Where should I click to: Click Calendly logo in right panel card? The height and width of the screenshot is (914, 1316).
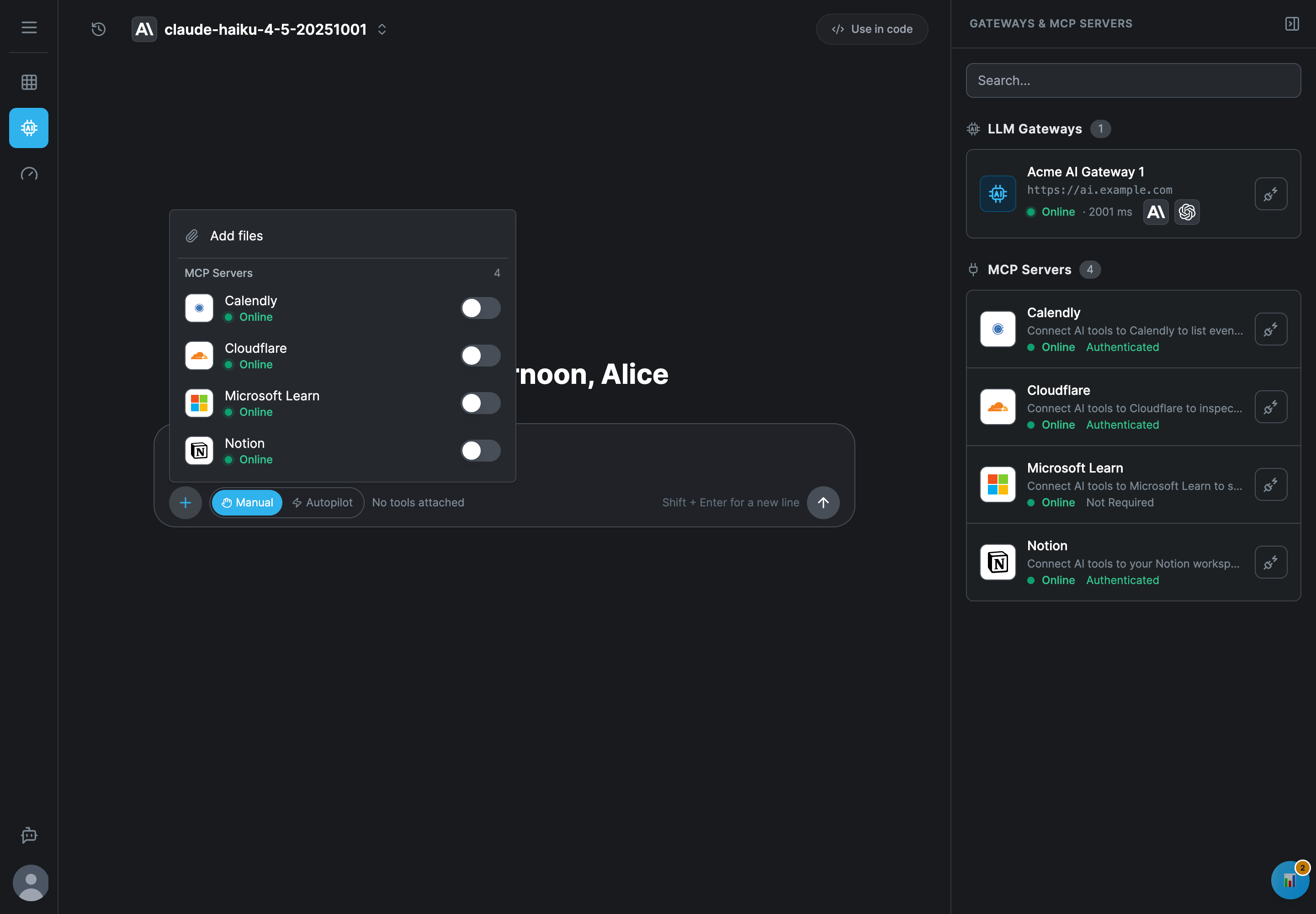(x=998, y=329)
